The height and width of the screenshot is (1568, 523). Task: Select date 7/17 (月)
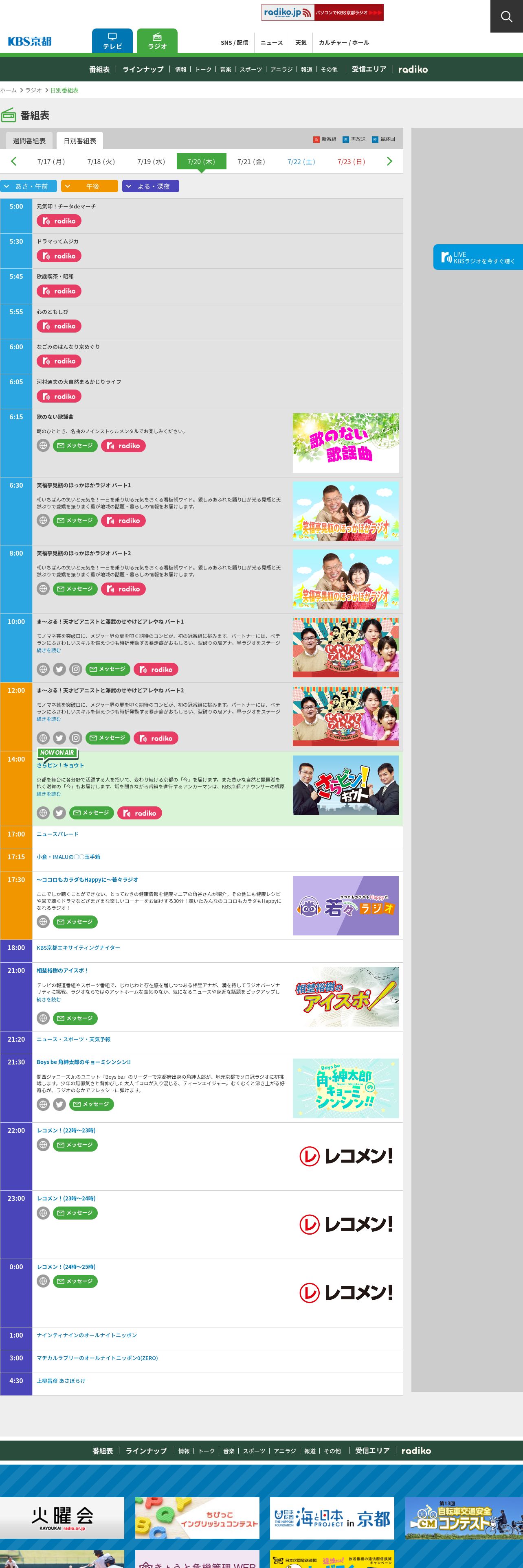coord(51,161)
